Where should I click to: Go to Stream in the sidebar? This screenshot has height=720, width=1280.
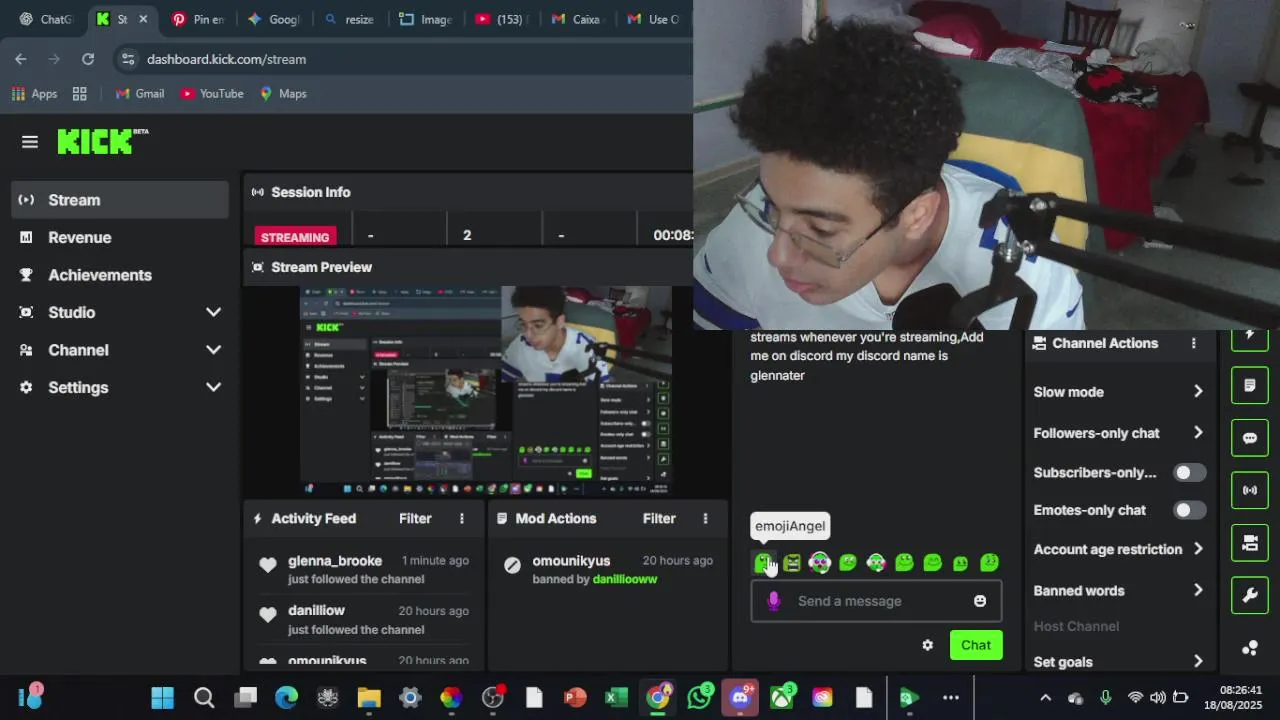pos(120,200)
